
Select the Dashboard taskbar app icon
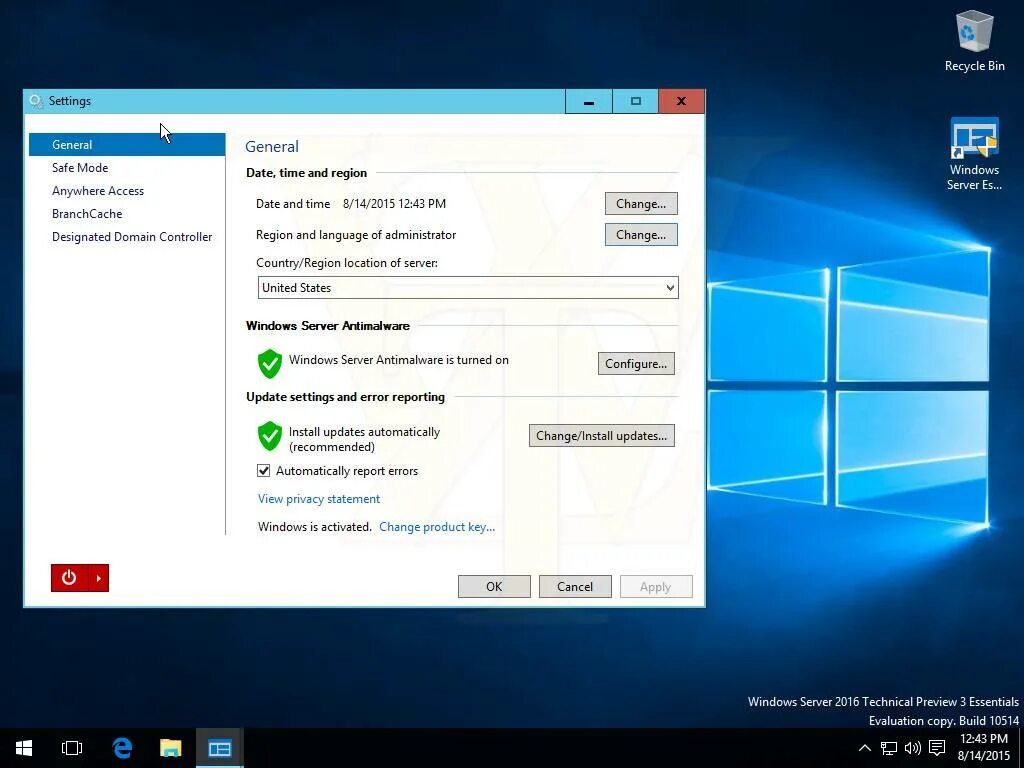coord(219,748)
